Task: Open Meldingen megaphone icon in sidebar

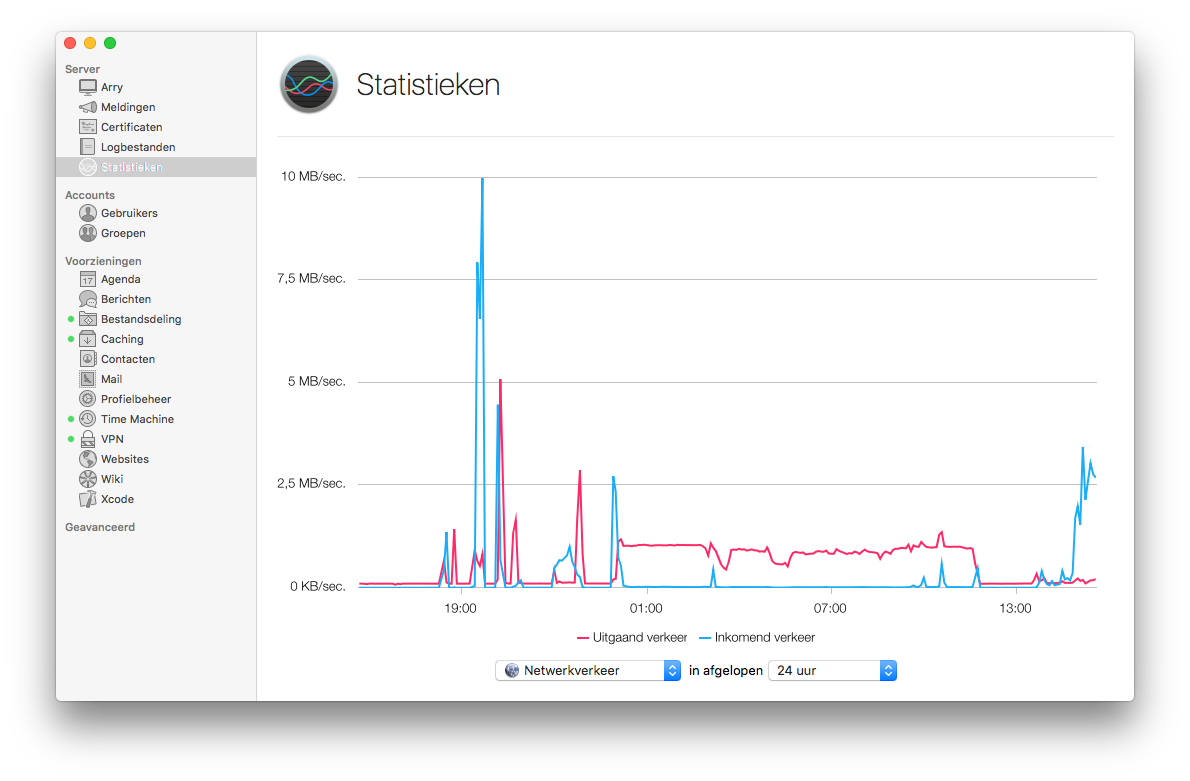Action: (x=88, y=107)
